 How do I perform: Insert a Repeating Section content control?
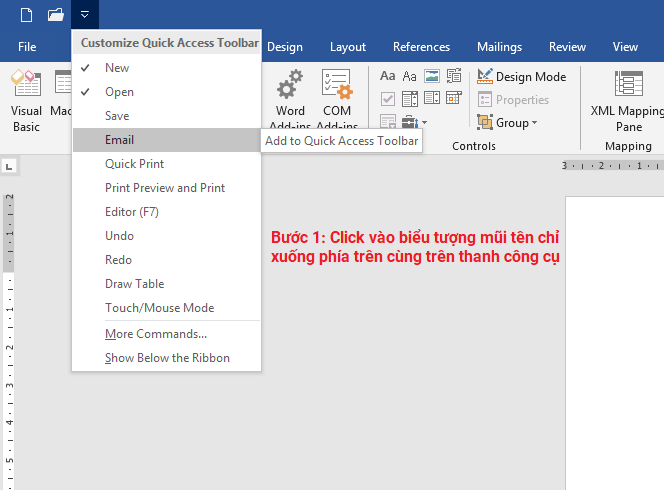tap(387, 121)
